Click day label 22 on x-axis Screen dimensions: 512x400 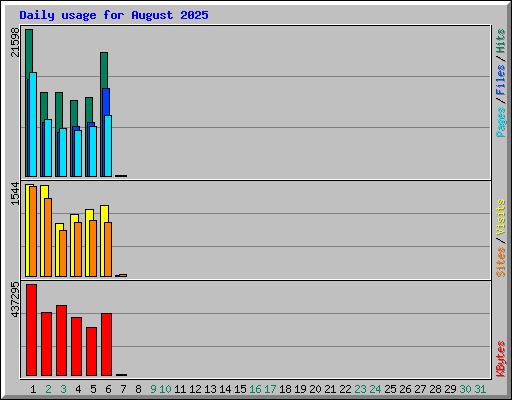pyautogui.click(x=345, y=389)
